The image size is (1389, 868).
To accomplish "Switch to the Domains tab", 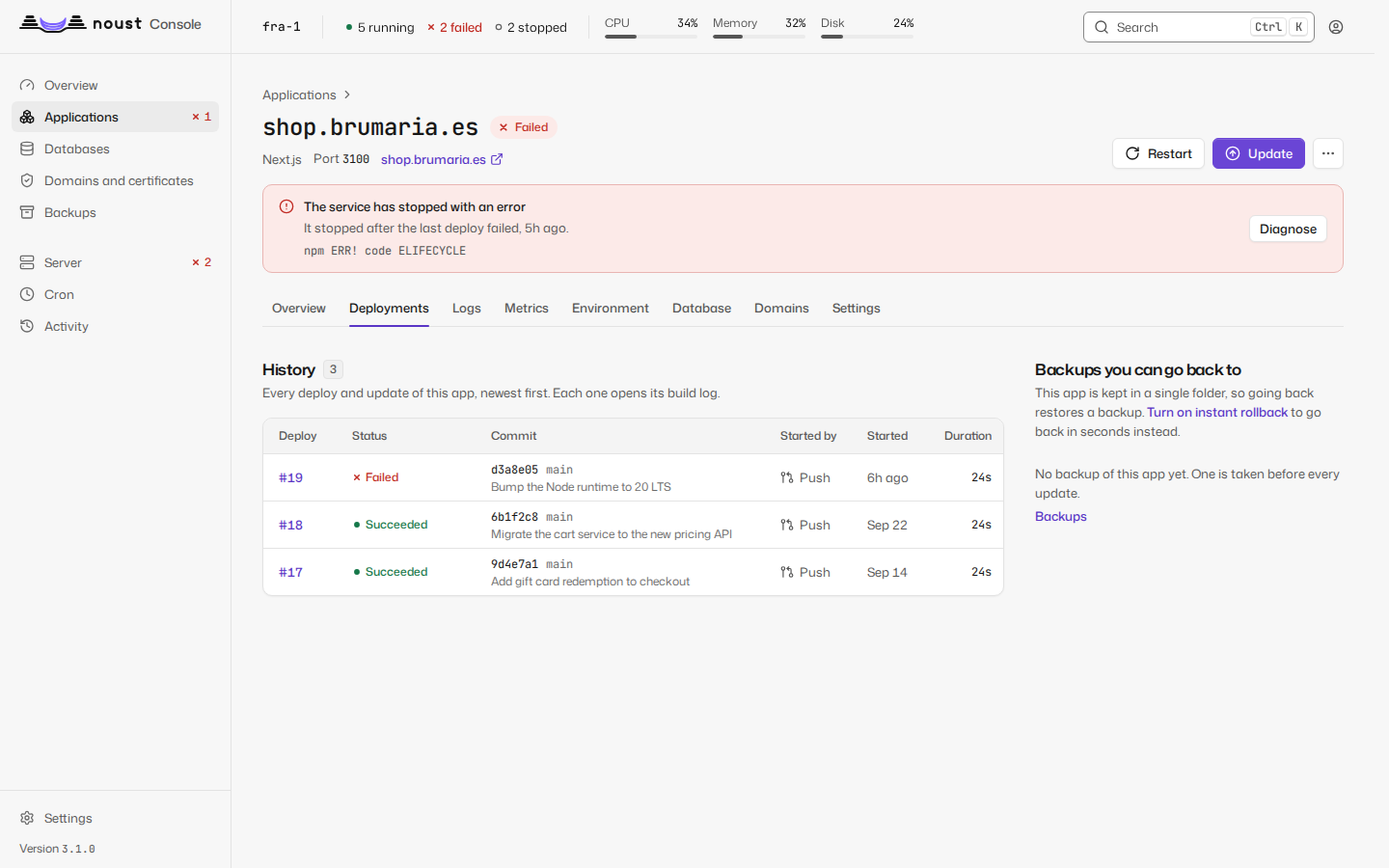I will point(781,309).
